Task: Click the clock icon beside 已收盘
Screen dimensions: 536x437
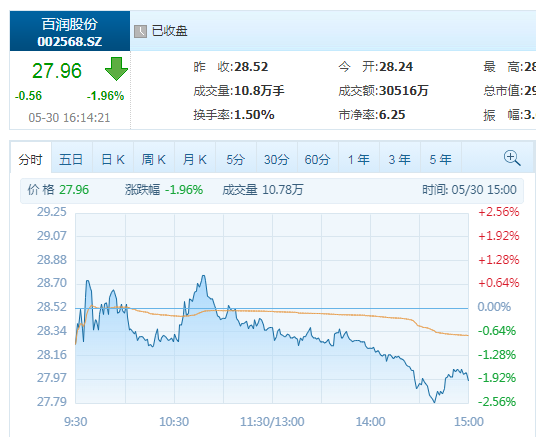Action: click(x=140, y=31)
